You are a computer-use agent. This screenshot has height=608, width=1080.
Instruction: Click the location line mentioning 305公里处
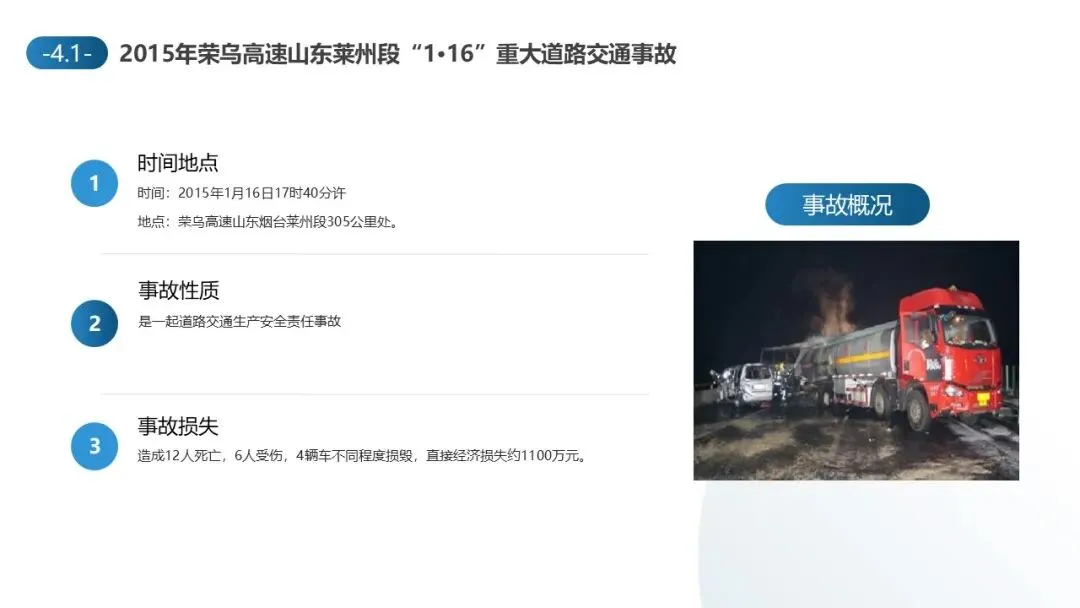(268, 222)
